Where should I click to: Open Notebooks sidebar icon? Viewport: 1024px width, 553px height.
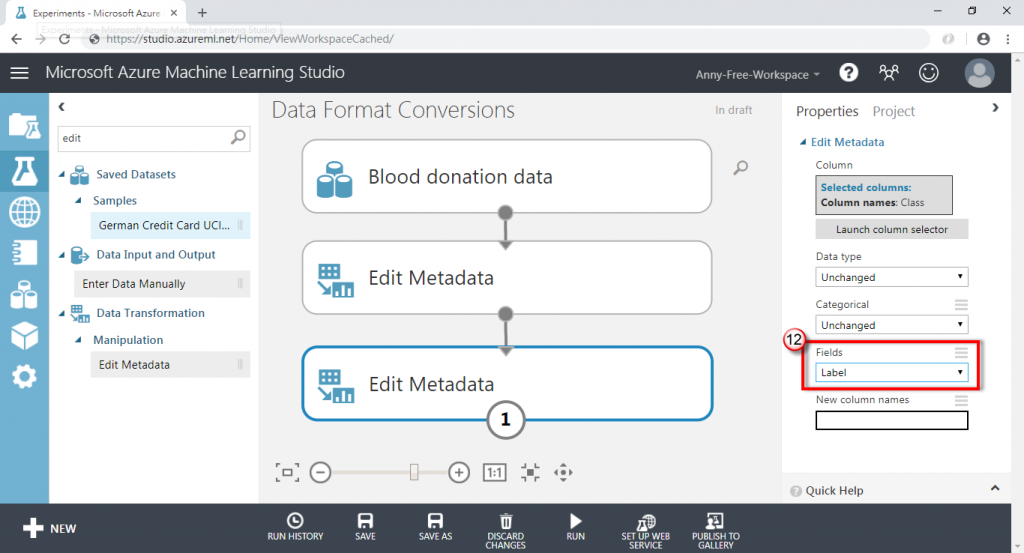click(x=24, y=253)
